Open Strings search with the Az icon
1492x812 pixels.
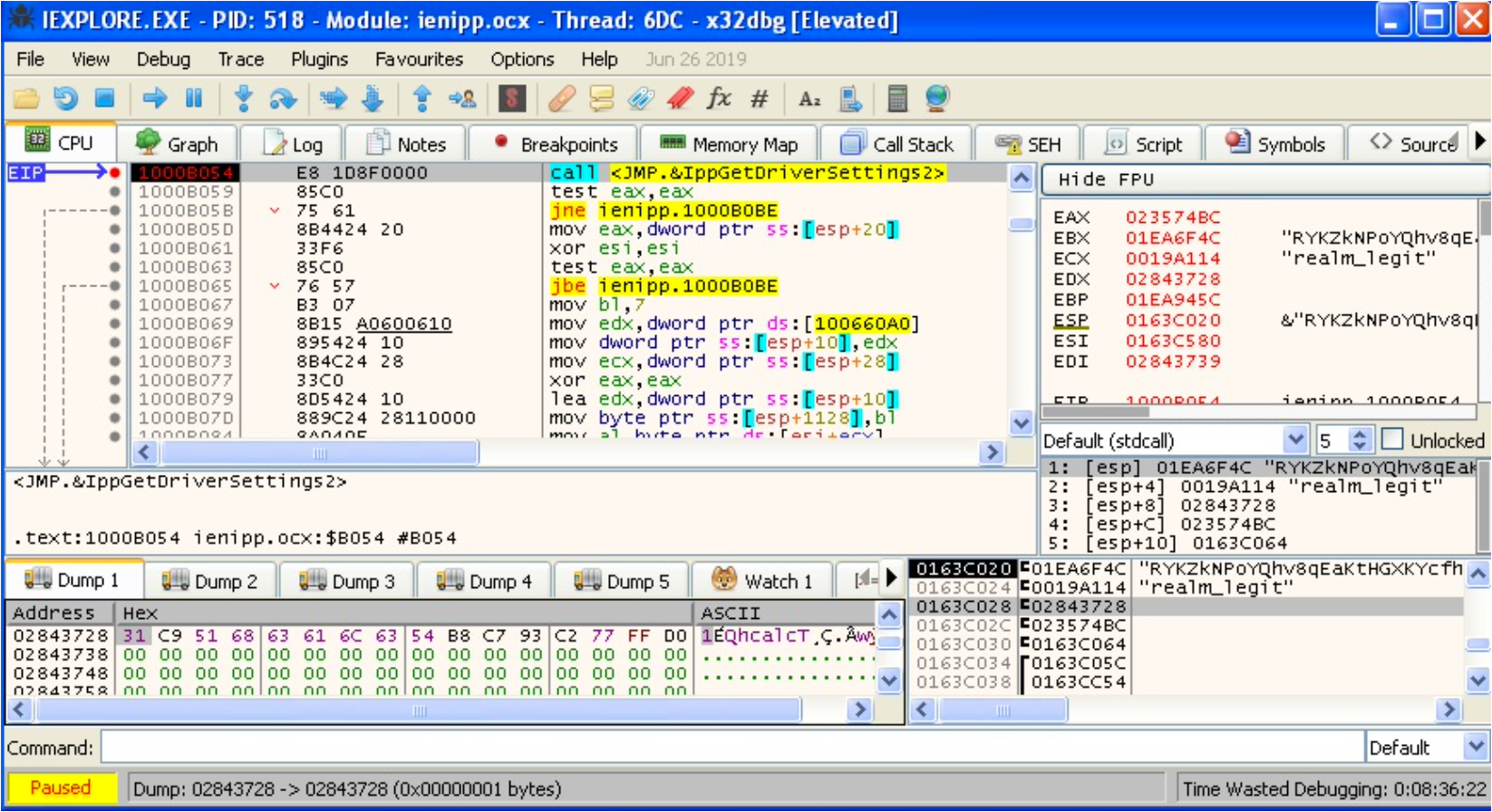coord(809,98)
